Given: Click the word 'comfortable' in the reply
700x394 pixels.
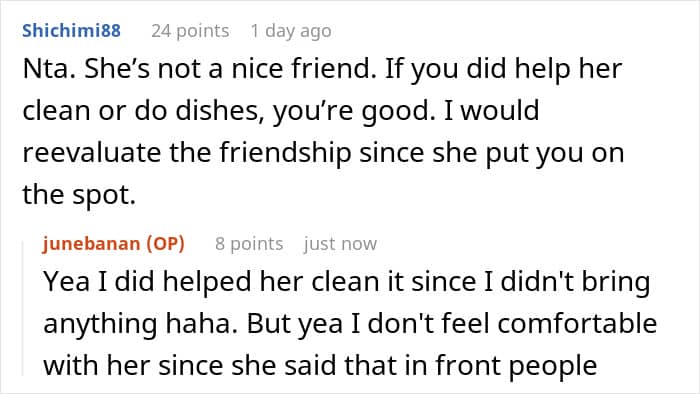Looking at the screenshot, I should [x=577, y=323].
